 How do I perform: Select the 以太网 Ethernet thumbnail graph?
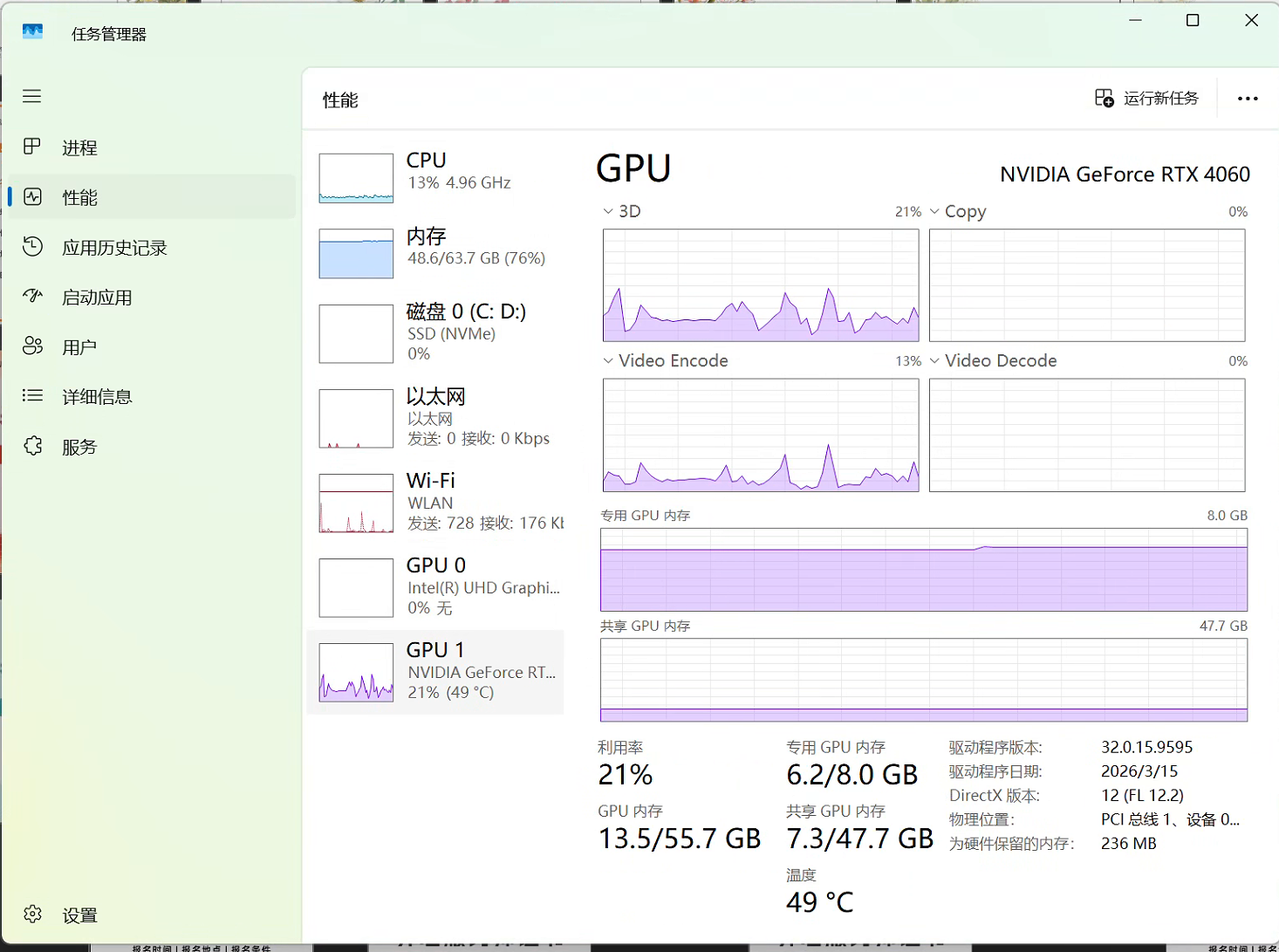point(356,419)
